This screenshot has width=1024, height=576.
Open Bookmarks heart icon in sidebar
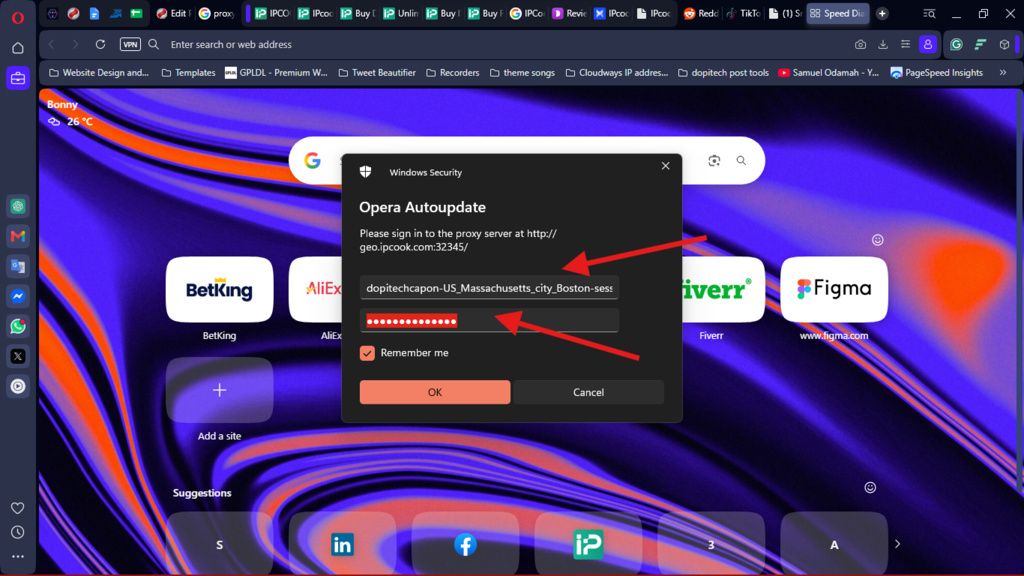18,508
